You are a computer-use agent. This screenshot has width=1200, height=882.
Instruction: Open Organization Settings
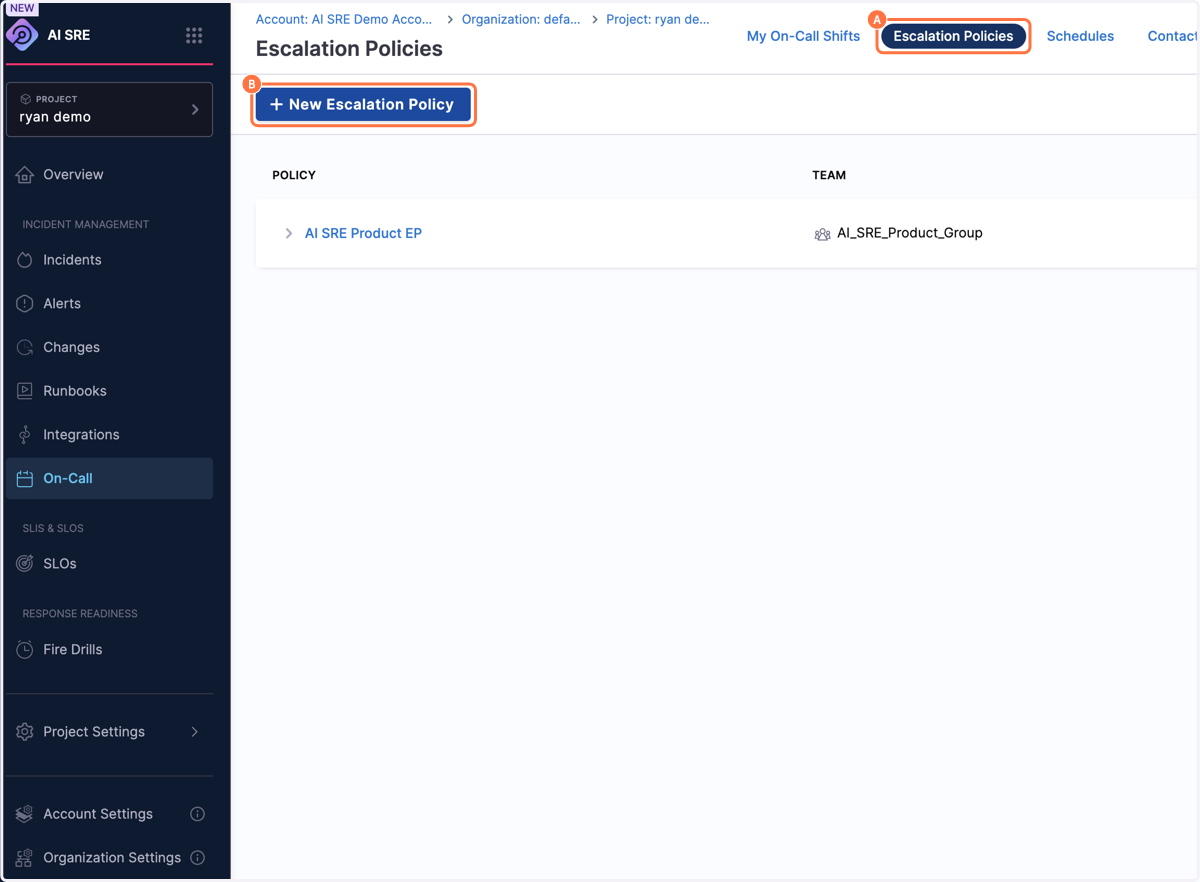[112, 858]
